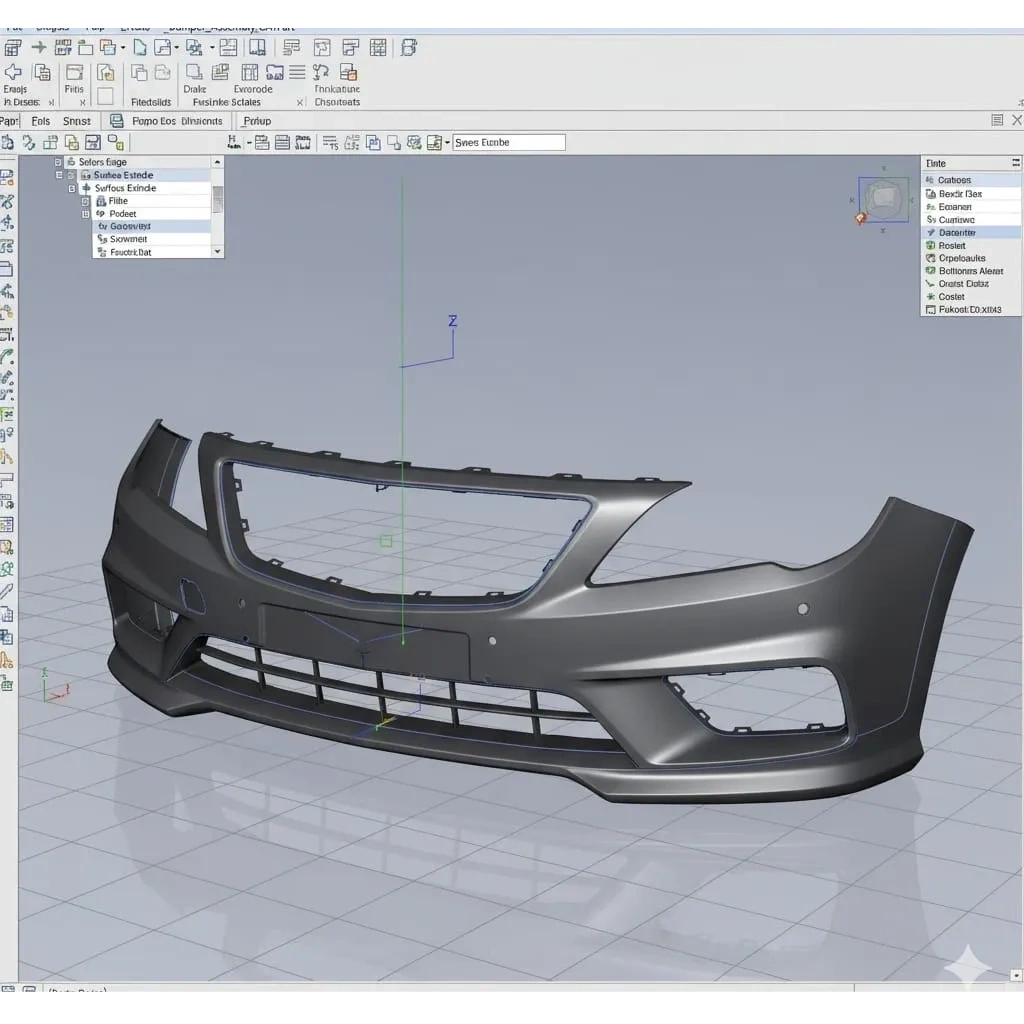Click the left-pointing arrow icon above Eraojs
This screenshot has height=1024, width=1024.
13,72
